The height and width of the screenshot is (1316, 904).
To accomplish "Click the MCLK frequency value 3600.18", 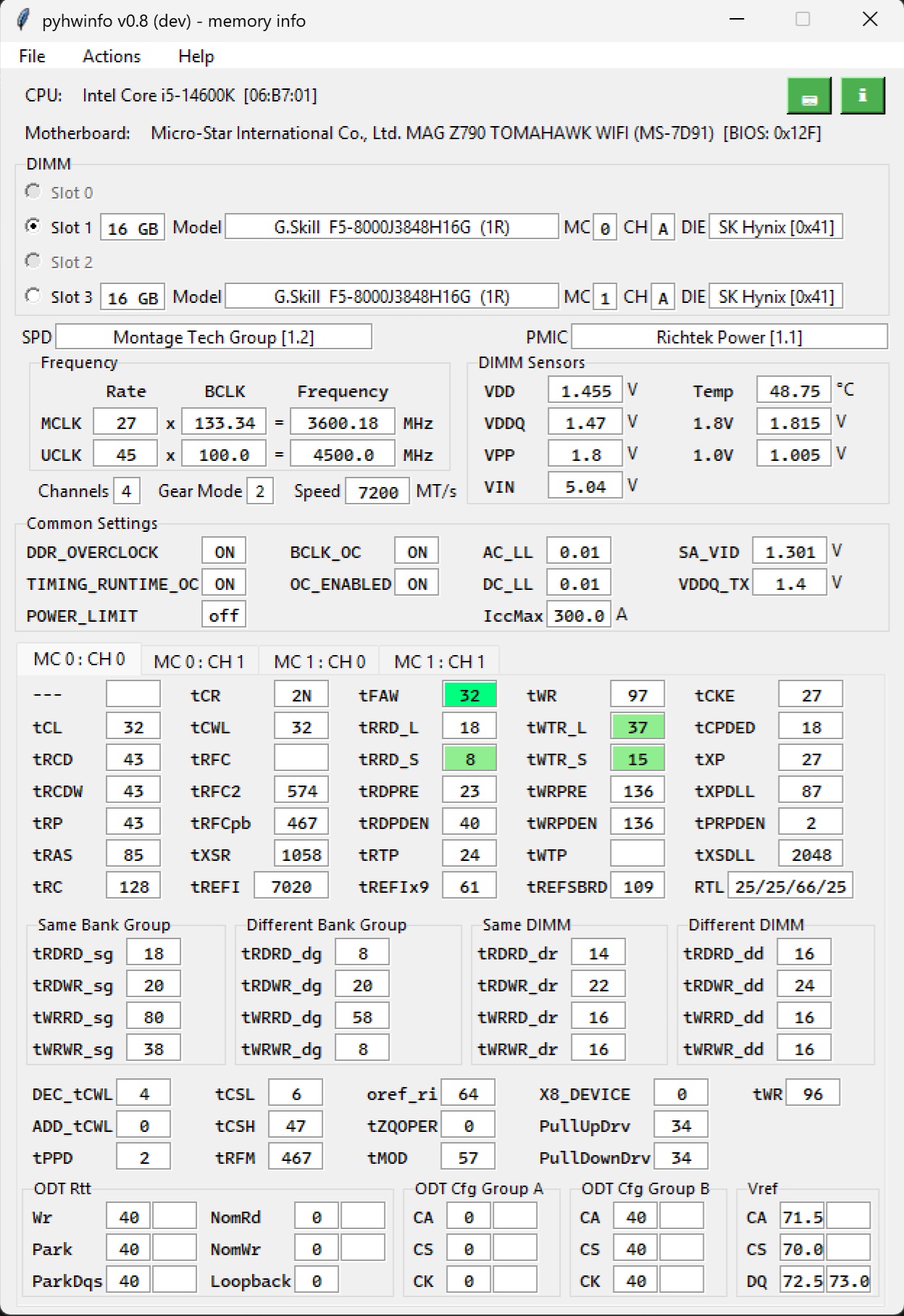I will coord(343,423).
